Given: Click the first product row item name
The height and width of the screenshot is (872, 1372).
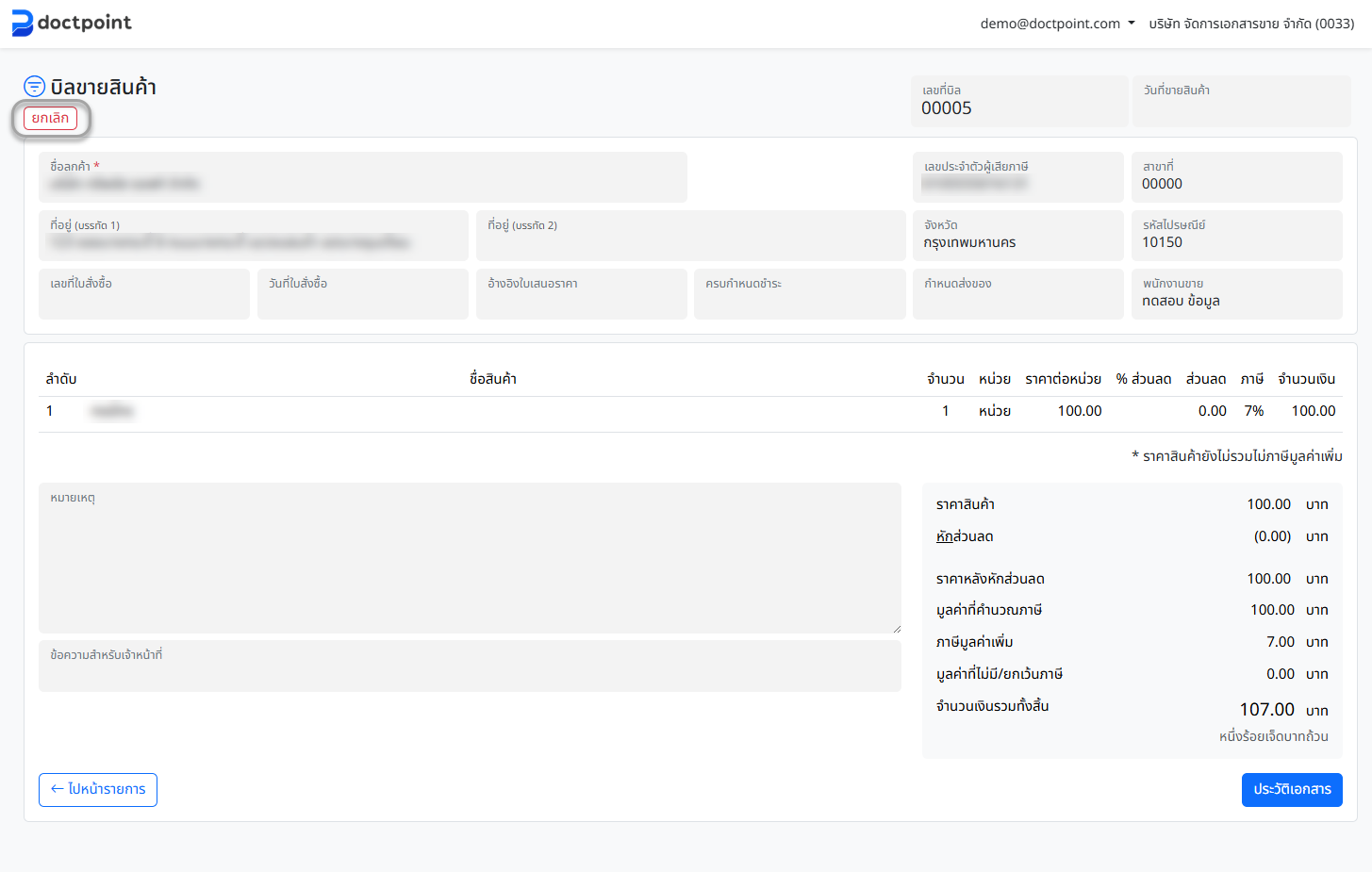Looking at the screenshot, I should click(112, 411).
